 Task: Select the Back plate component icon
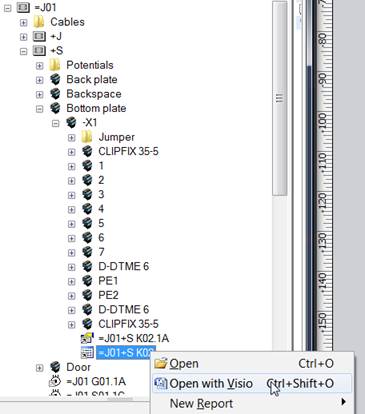[55, 79]
